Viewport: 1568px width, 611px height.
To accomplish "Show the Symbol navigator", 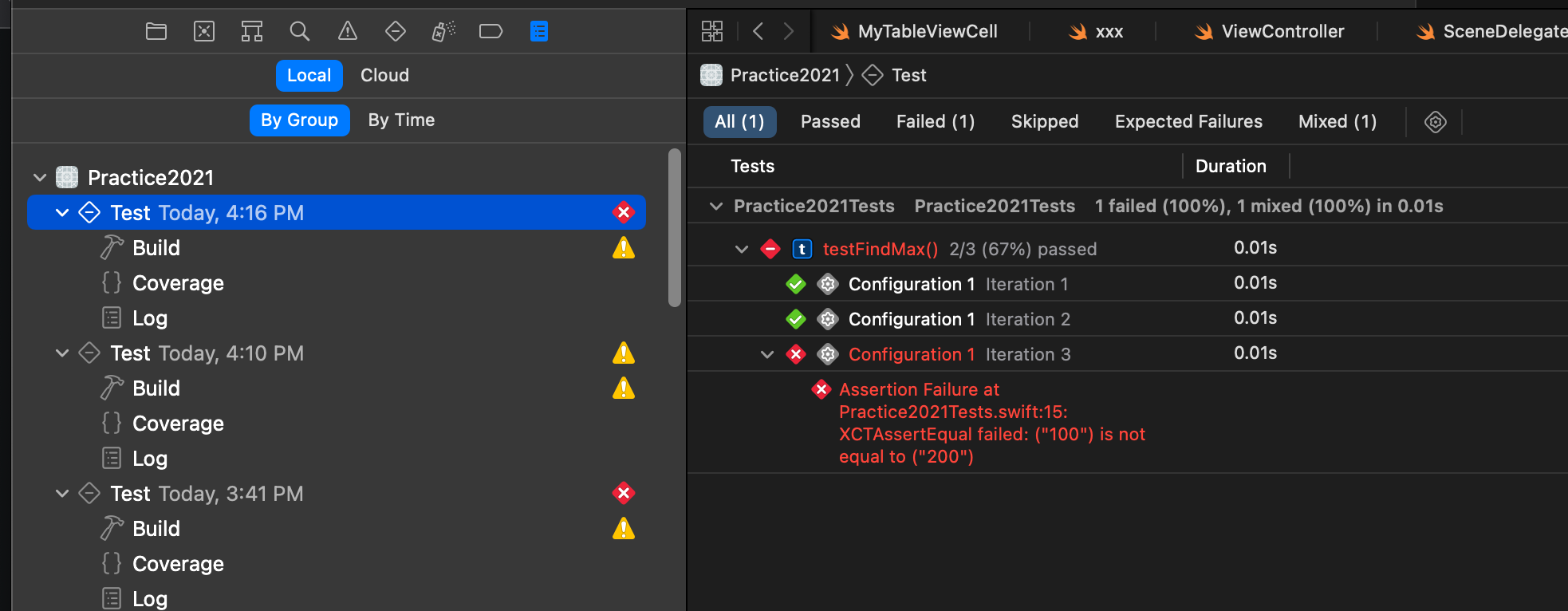I will point(252,32).
